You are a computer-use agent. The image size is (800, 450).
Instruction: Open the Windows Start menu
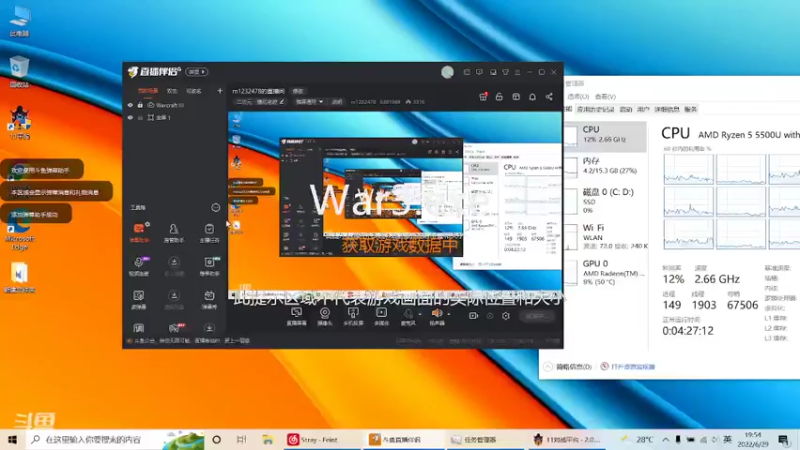coord(12,439)
